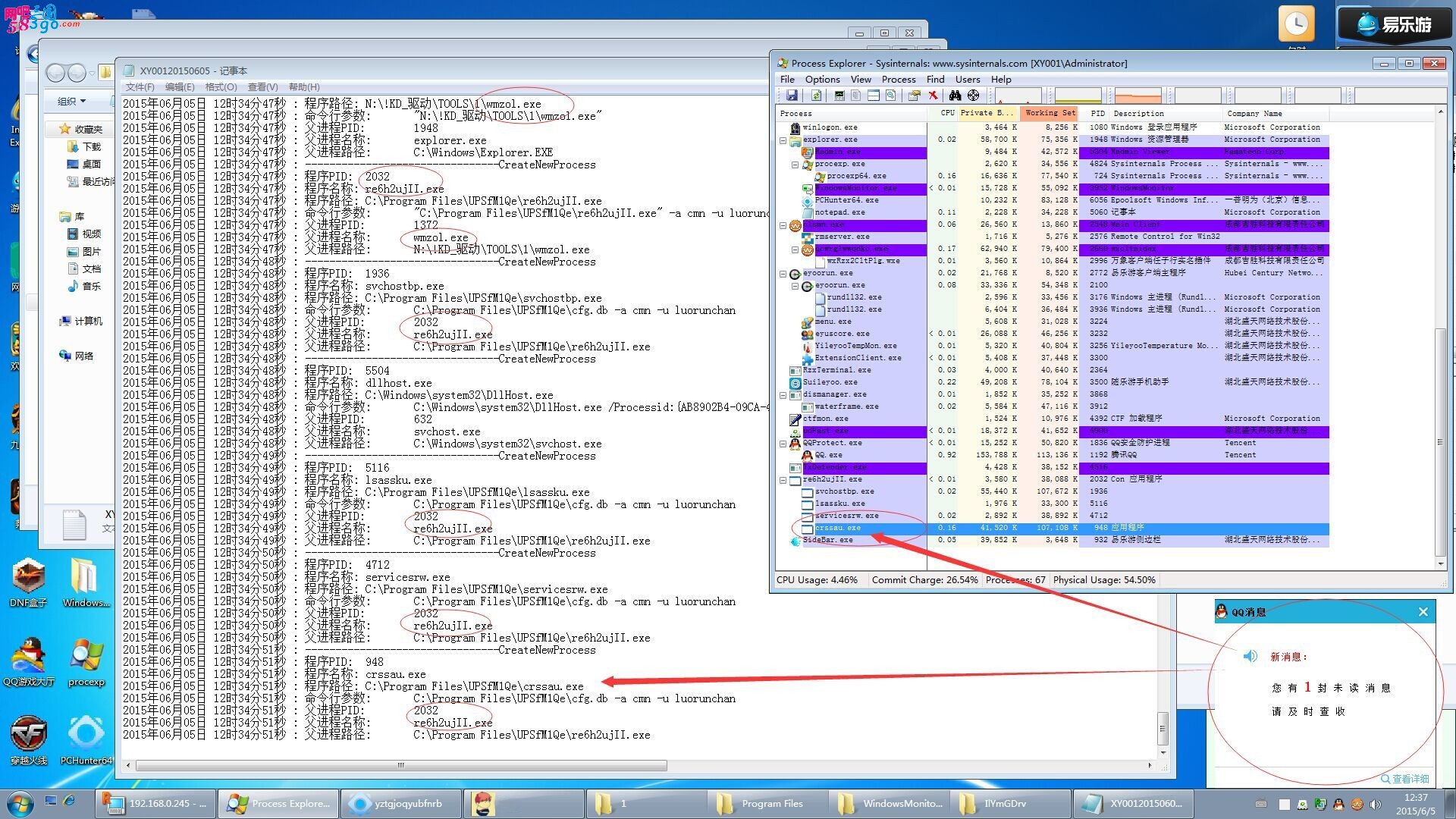
Task: Click the 易乐游 widget at top right
Action: point(1394,24)
